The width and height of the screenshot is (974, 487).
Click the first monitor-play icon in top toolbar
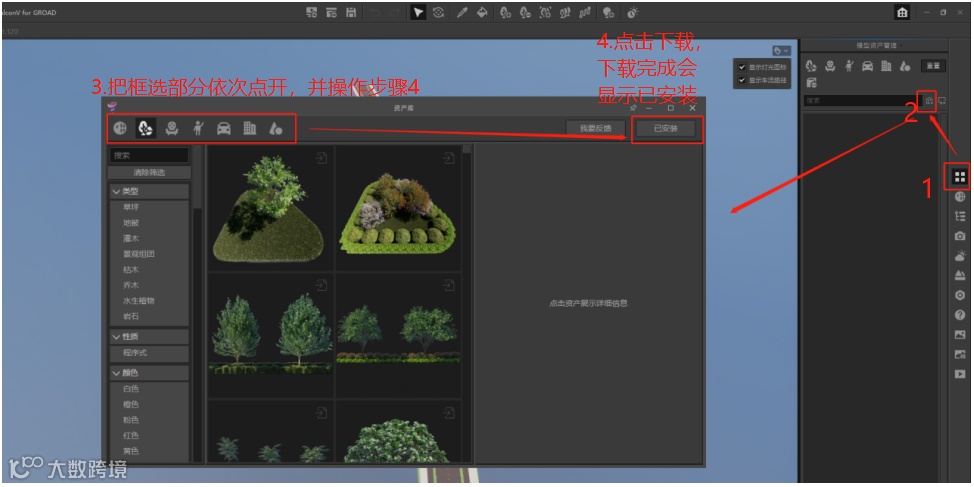tap(312, 12)
